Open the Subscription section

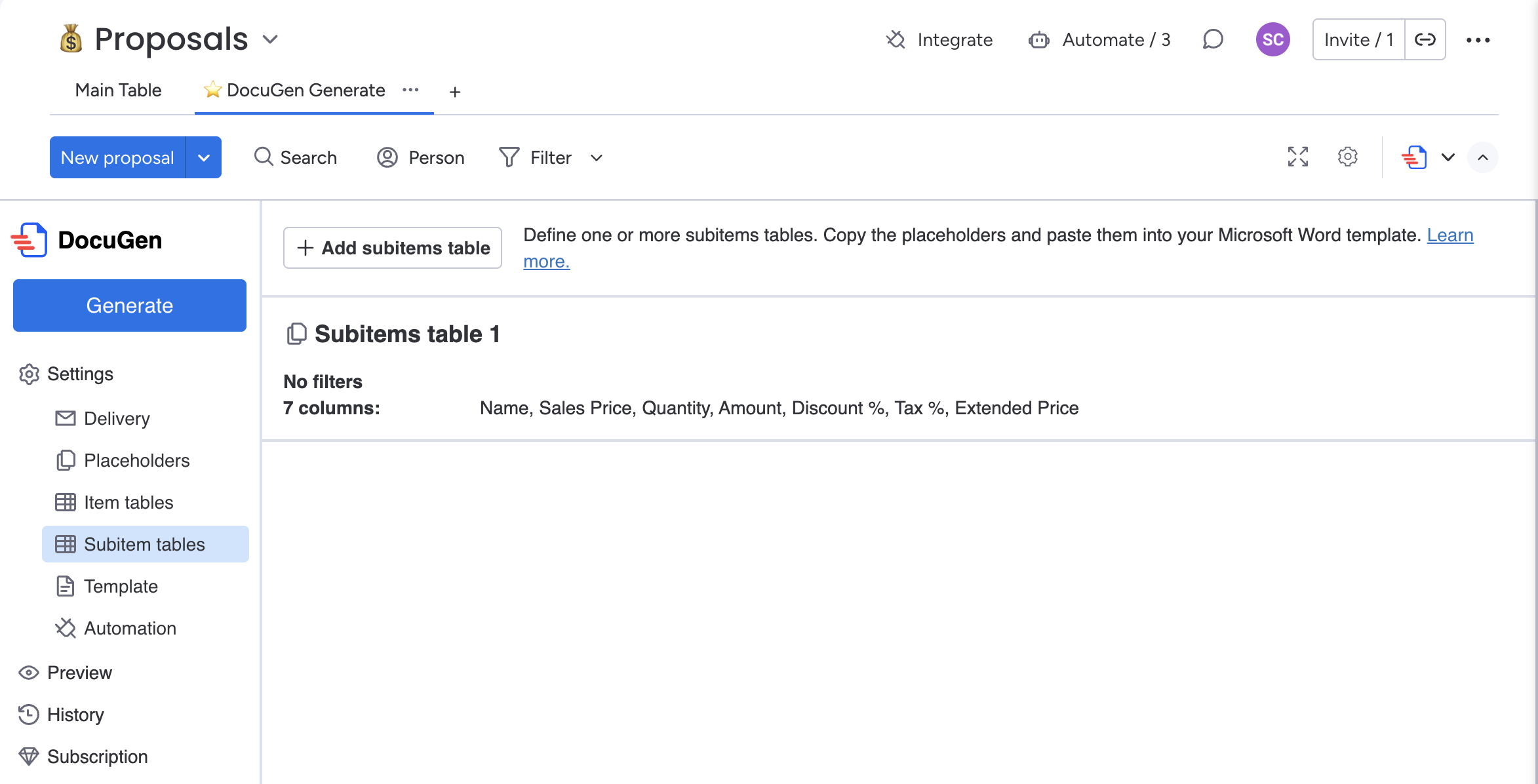(x=83, y=756)
